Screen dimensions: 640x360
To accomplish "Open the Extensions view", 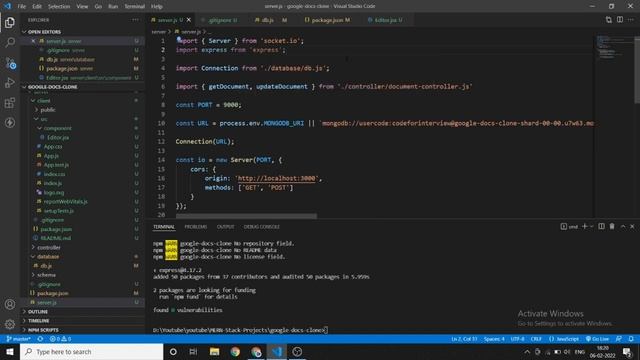I will click(x=10, y=102).
